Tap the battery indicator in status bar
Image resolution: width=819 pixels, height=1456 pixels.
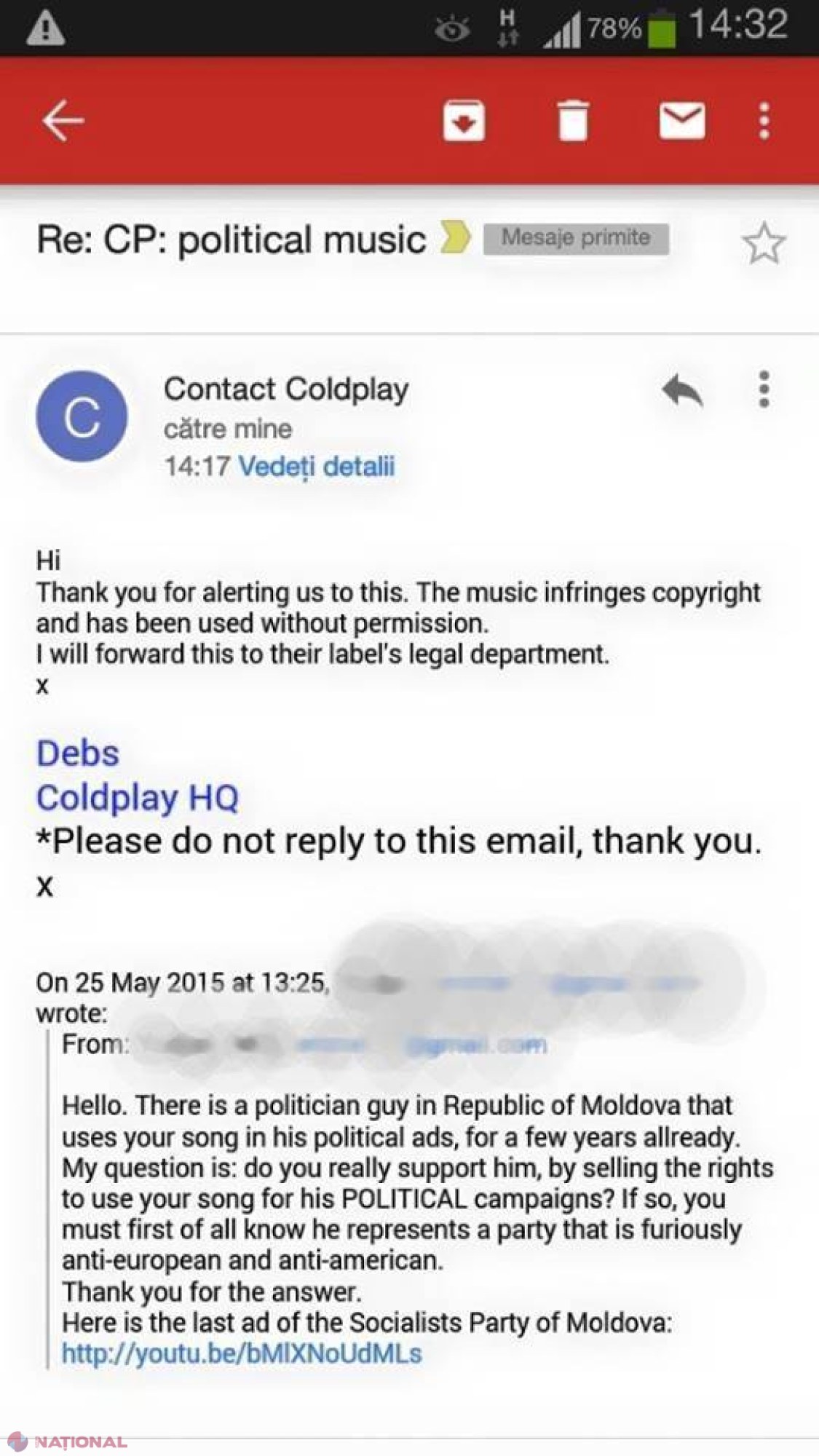(661, 31)
